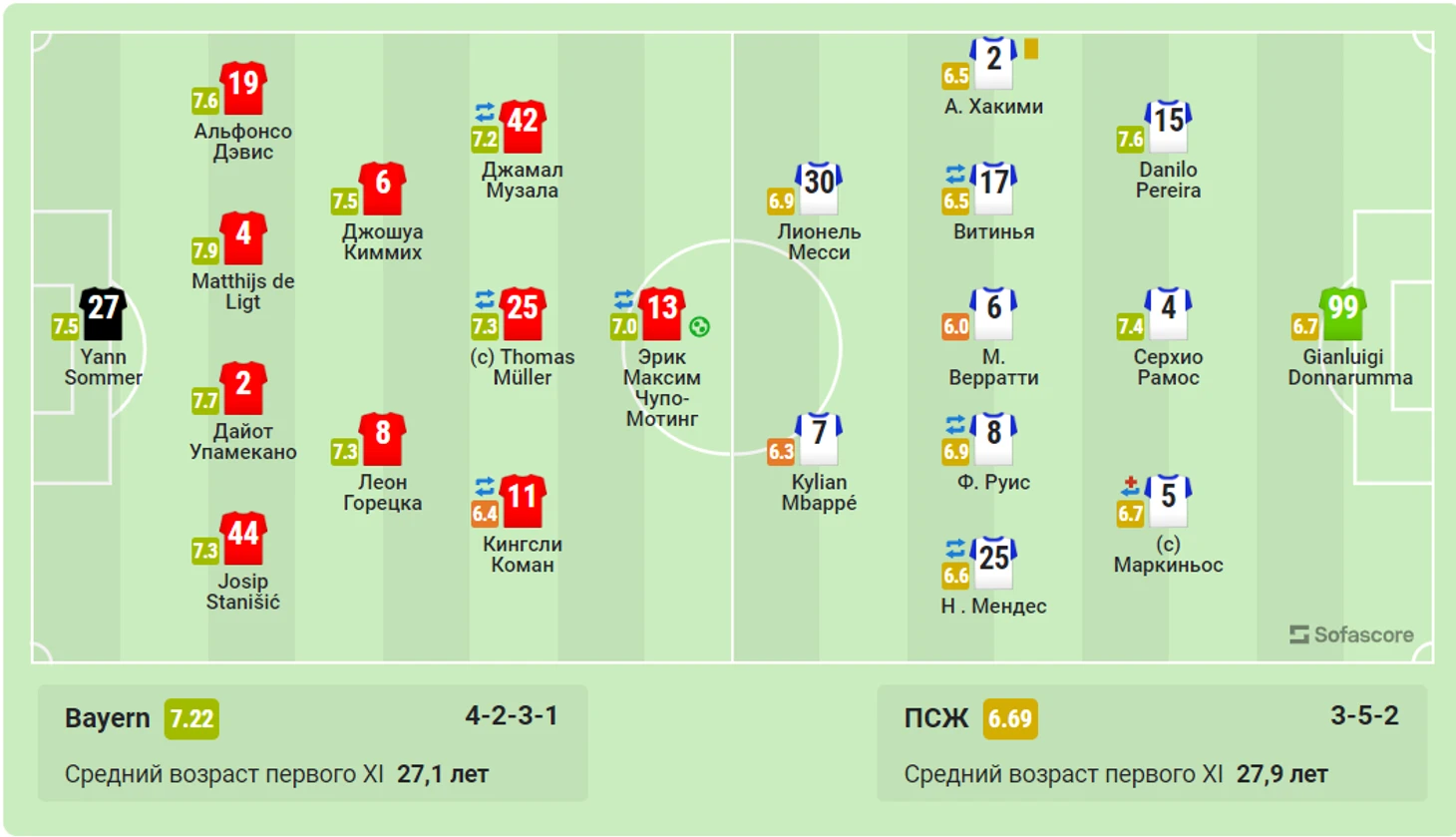This screenshot has width=1456, height=837.
Task: Open the Matthijs de Ligt player name
Action: point(243,291)
